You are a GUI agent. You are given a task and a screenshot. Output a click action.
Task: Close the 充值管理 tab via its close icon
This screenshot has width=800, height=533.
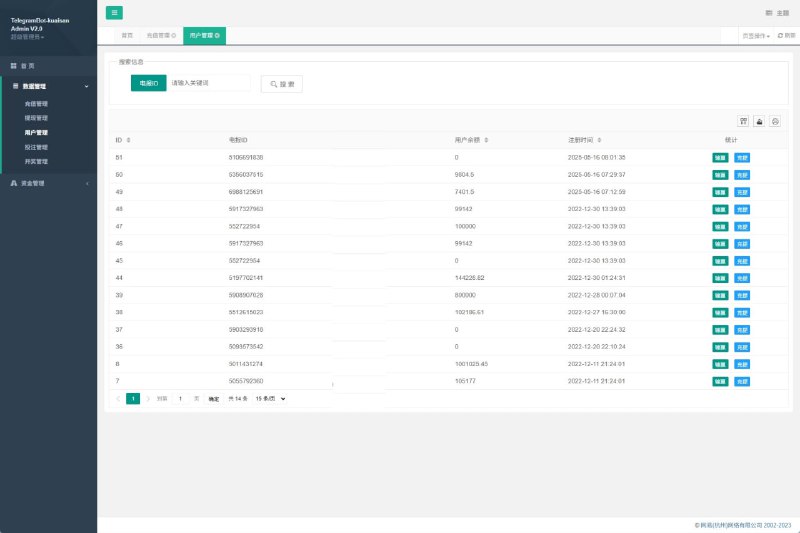point(173,36)
